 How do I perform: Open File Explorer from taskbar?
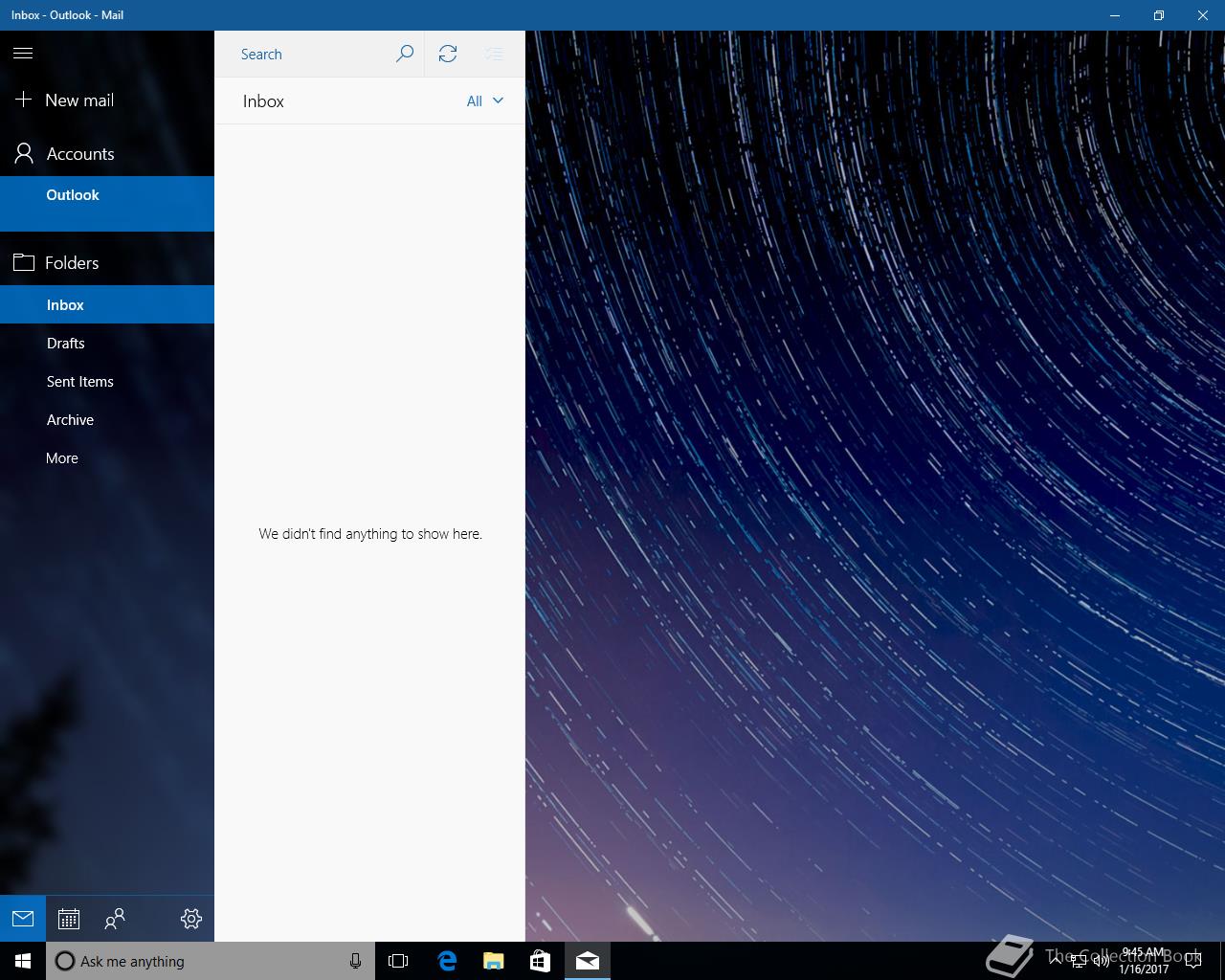point(494,961)
